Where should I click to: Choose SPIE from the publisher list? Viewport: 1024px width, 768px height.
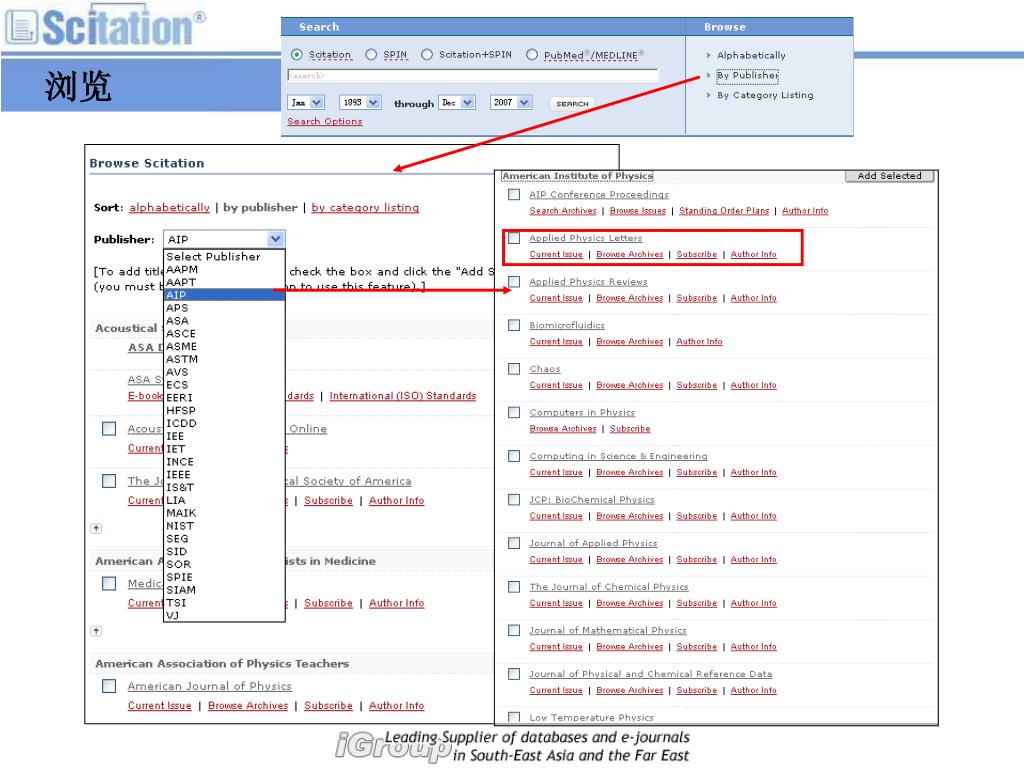[225, 577]
